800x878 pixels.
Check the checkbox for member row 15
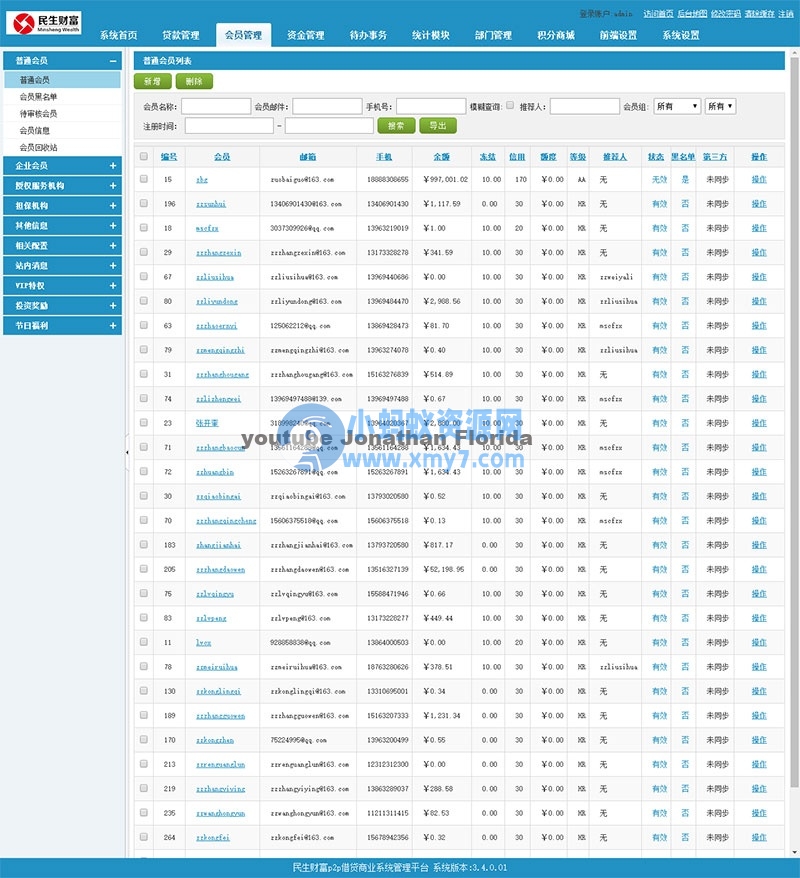tap(142, 178)
